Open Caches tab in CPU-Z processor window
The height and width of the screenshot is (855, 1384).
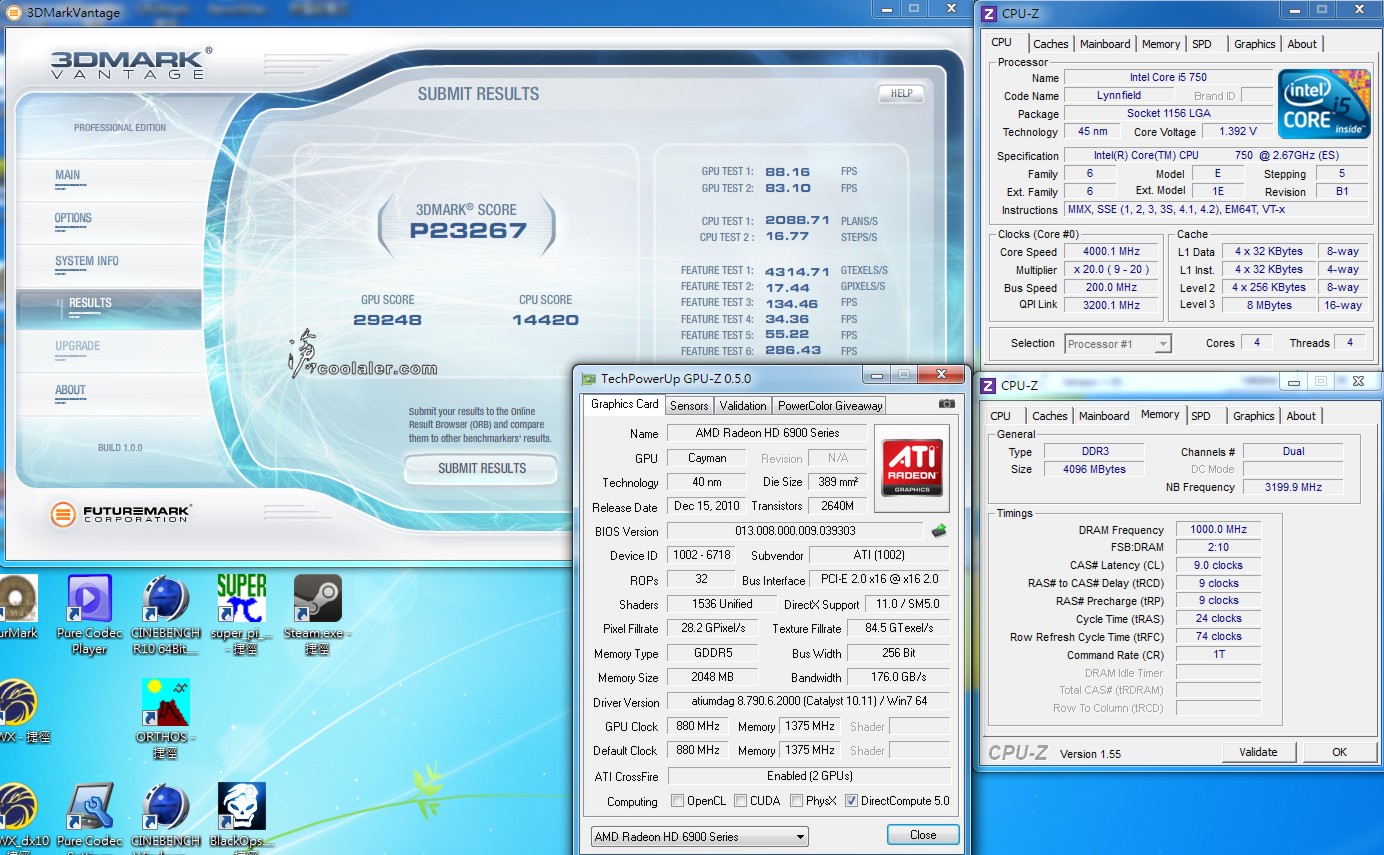pos(1050,43)
